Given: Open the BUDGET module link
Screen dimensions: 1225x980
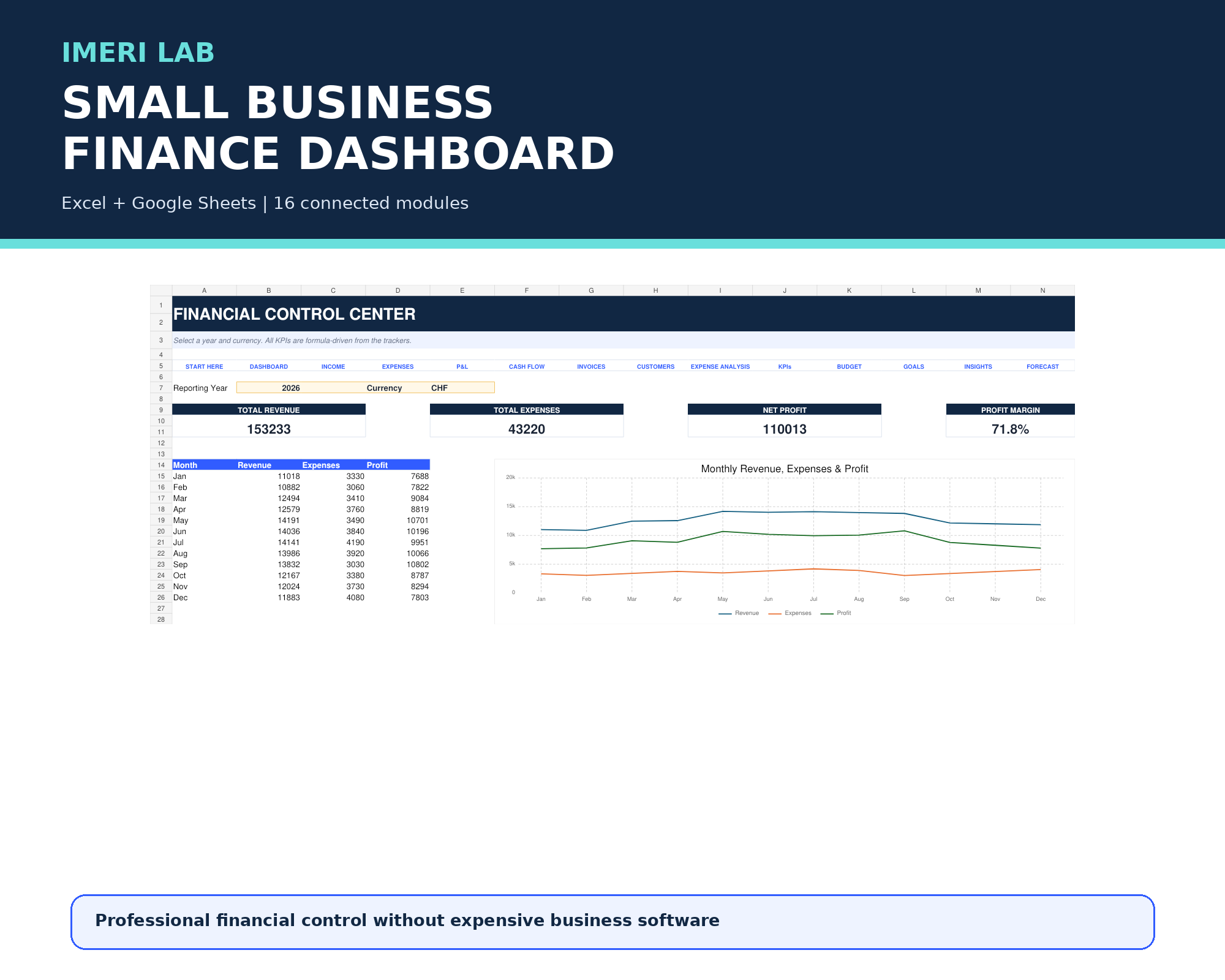Looking at the screenshot, I should click(x=849, y=366).
